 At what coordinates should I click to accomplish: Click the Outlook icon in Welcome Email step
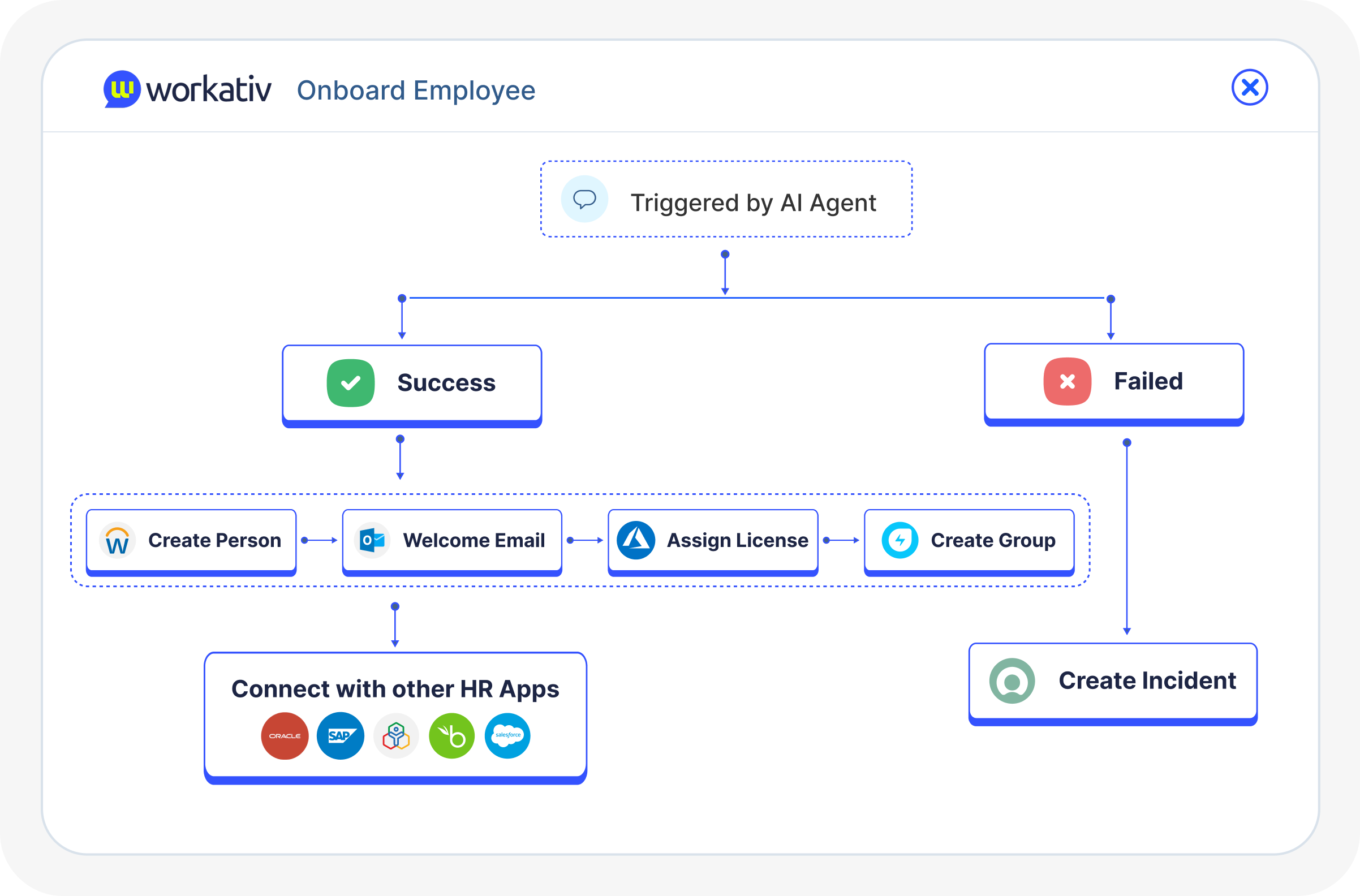tap(371, 540)
